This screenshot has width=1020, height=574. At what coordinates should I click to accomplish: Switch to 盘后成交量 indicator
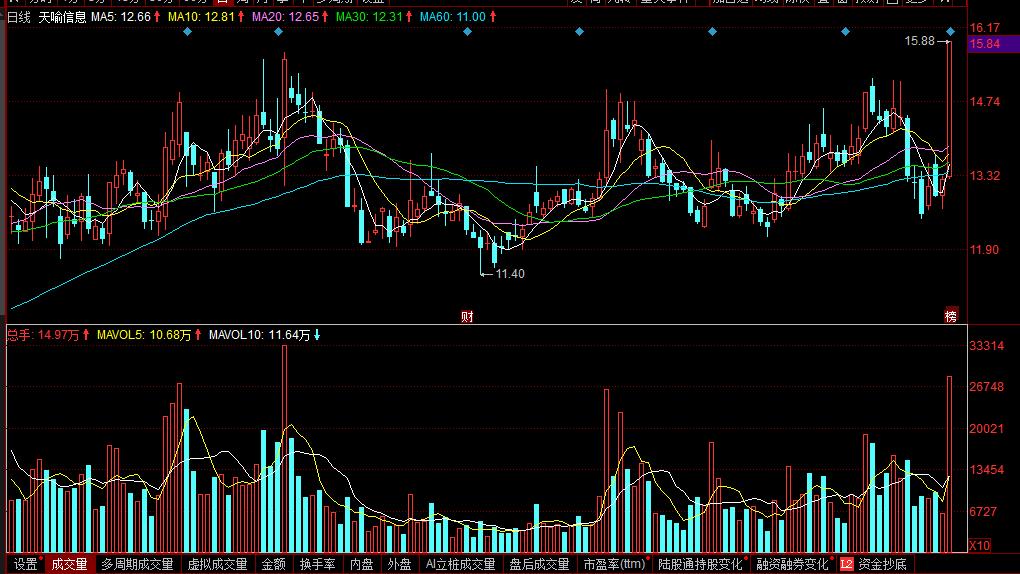pyautogui.click(x=539, y=564)
